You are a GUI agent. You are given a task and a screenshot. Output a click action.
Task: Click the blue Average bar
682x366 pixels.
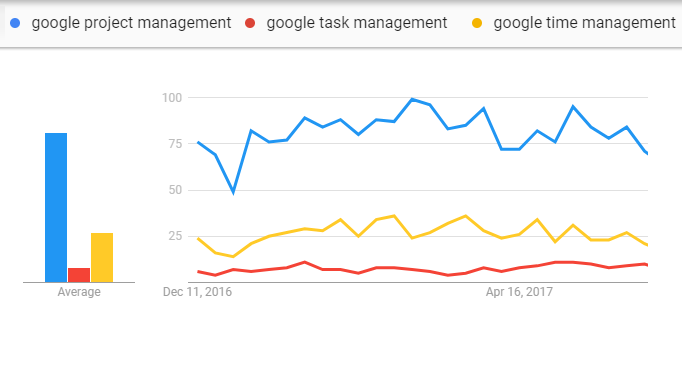(56, 208)
